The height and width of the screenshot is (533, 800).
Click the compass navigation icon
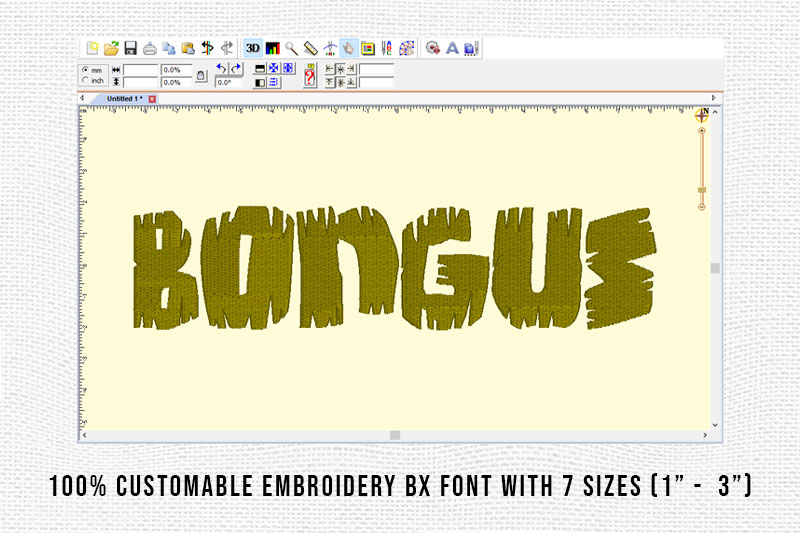[x=702, y=115]
